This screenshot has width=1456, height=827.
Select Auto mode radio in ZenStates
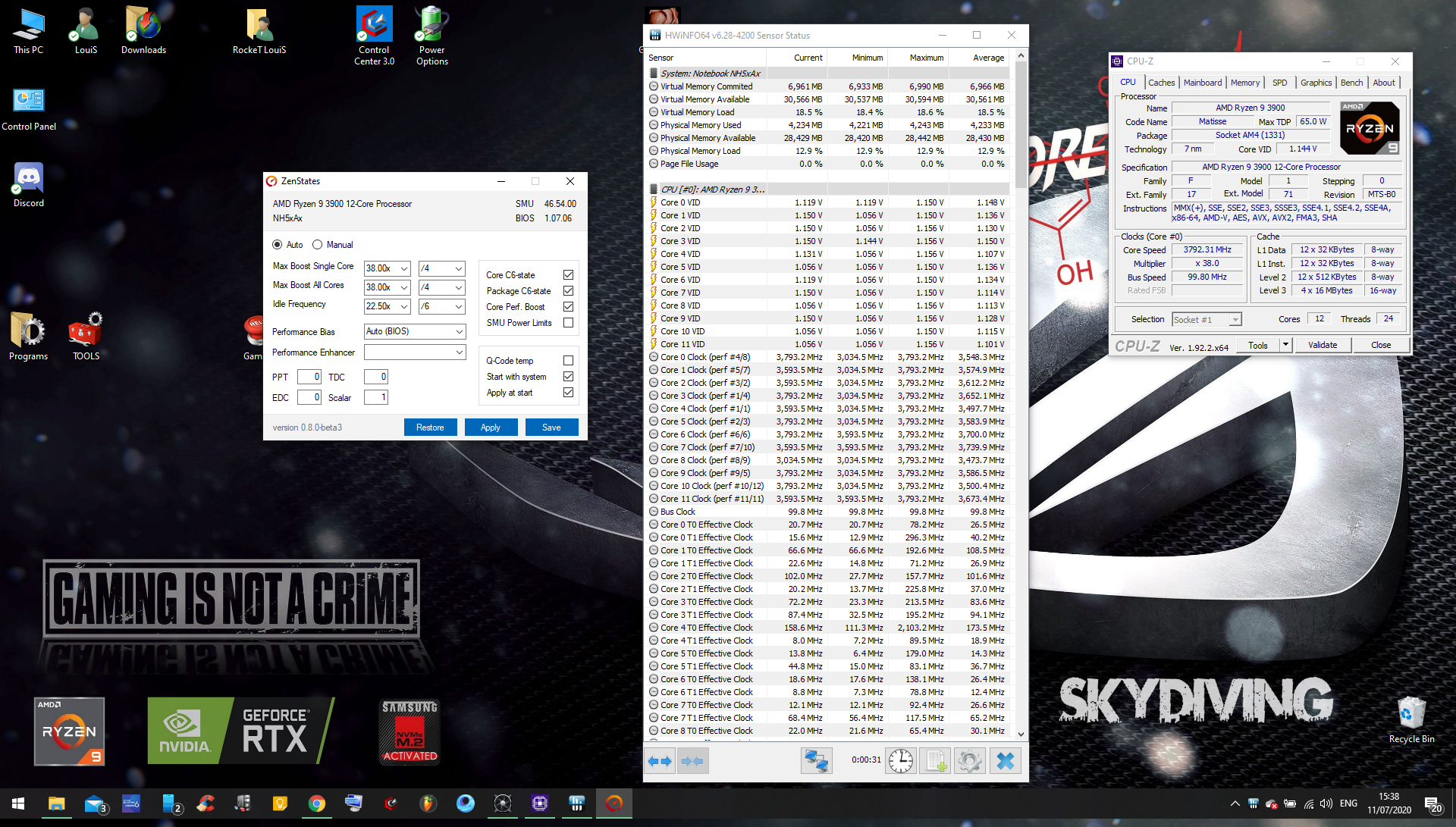tap(277, 245)
